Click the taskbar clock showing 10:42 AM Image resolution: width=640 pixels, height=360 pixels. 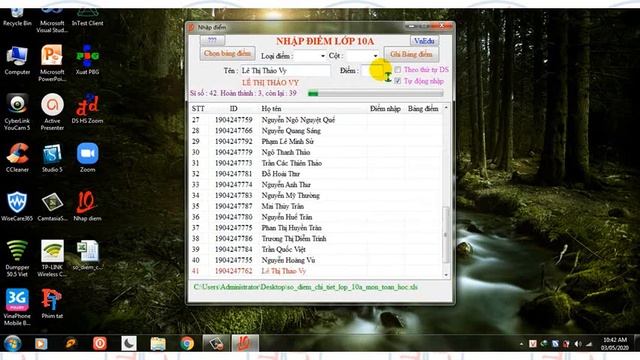[x=614, y=344]
